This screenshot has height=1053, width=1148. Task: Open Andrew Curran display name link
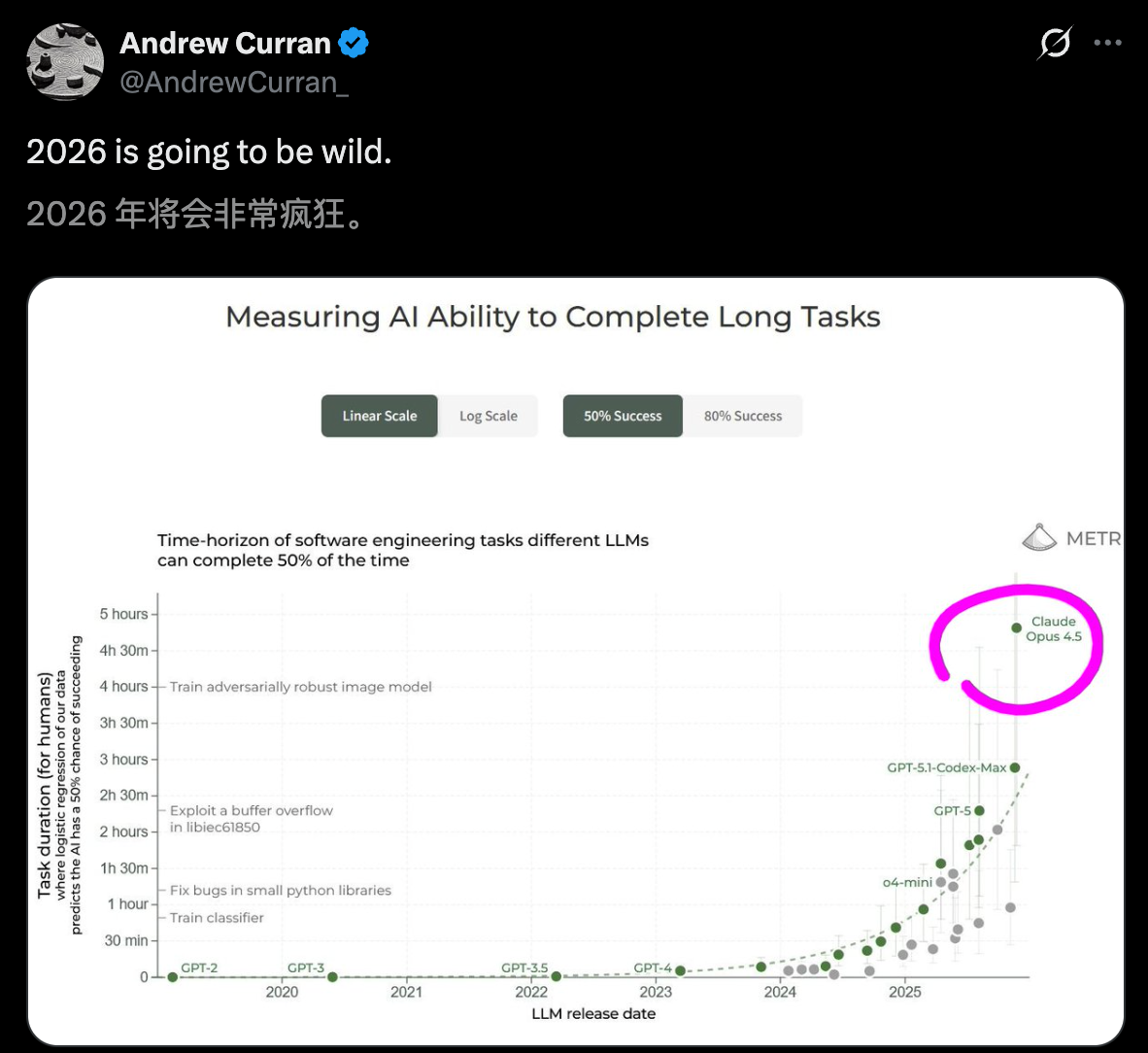tap(225, 43)
